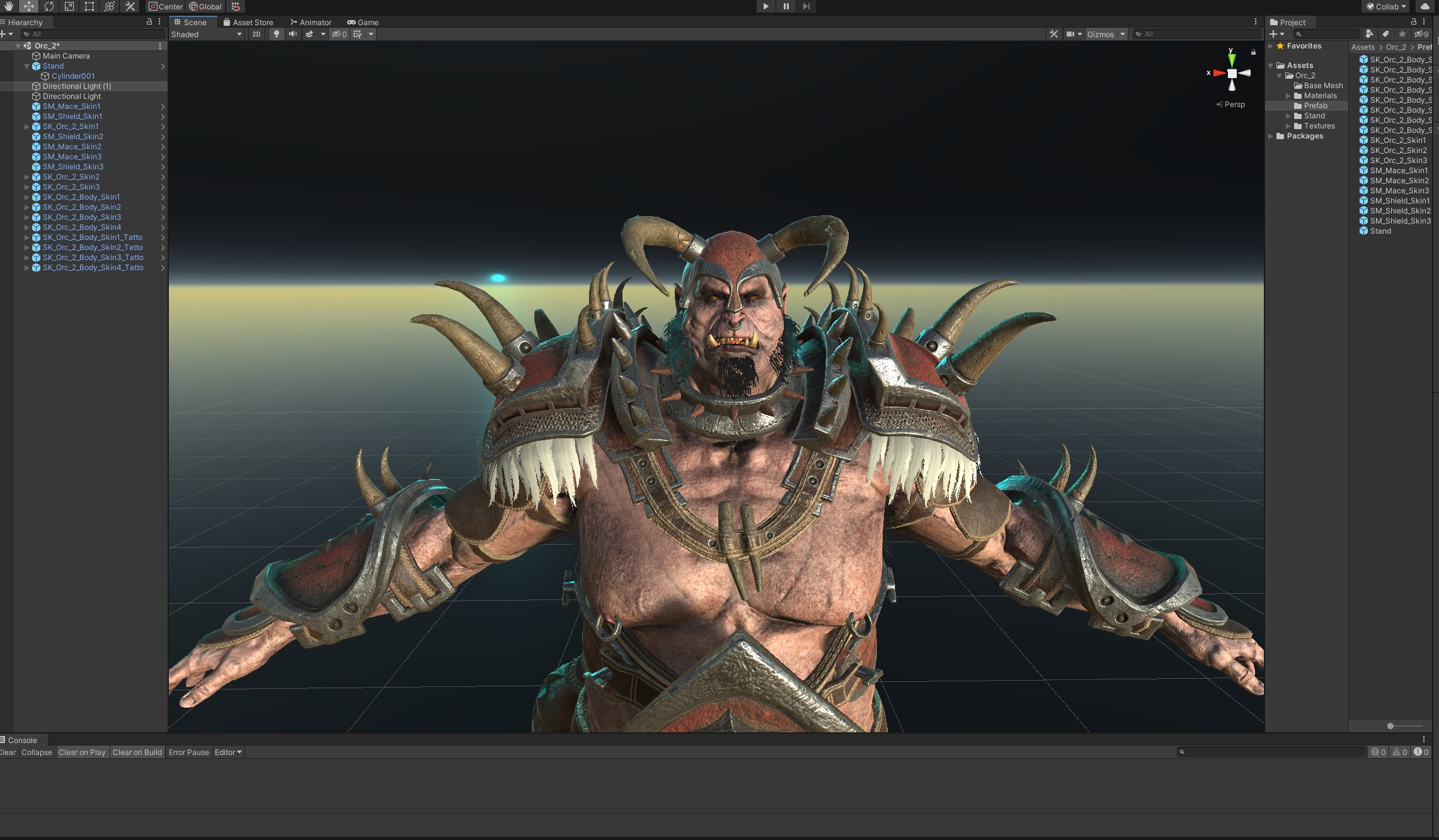Open the Shaded draw mode dropdown
Image resolution: width=1439 pixels, height=840 pixels.
[x=207, y=34]
